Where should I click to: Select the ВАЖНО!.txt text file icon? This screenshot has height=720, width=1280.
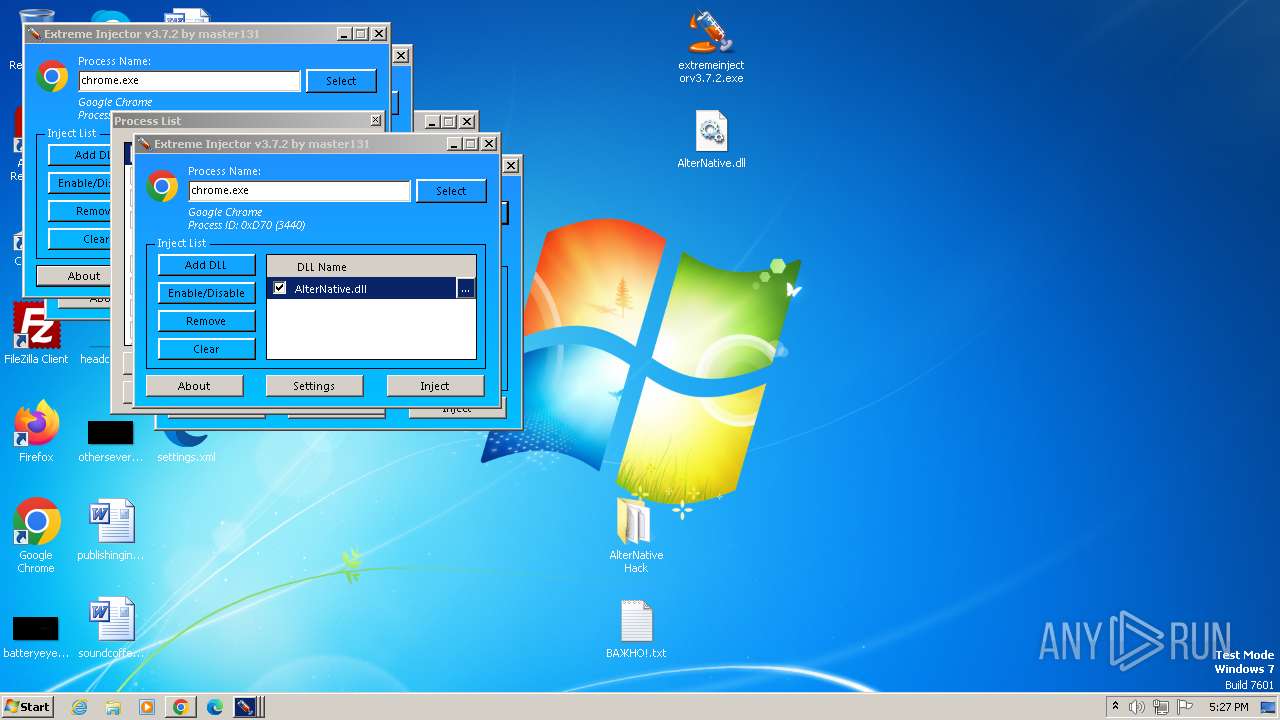(x=636, y=629)
